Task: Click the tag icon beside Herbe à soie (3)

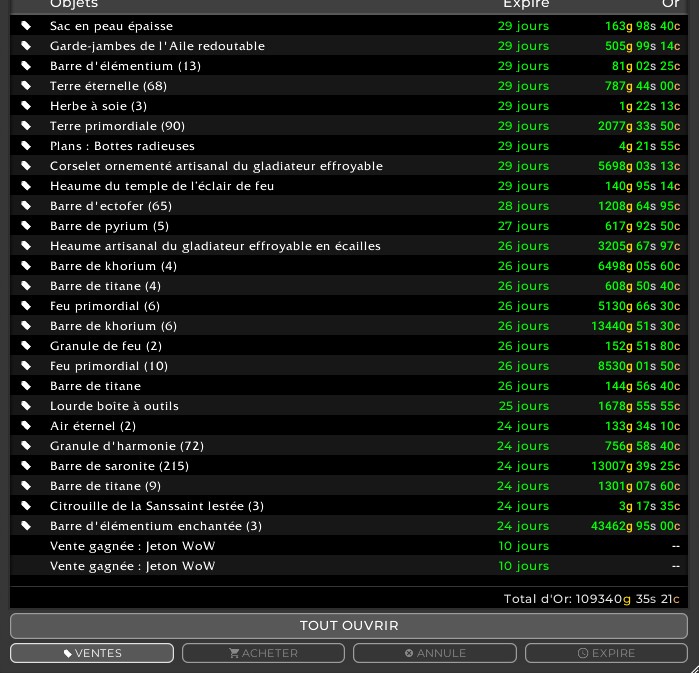Action: (x=26, y=106)
